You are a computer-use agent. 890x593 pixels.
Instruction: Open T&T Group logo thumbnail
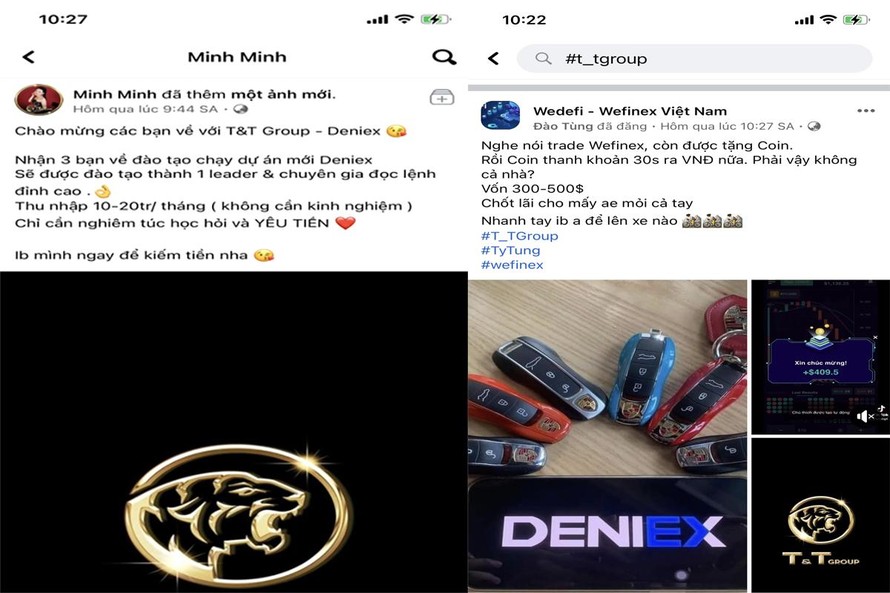click(820, 515)
